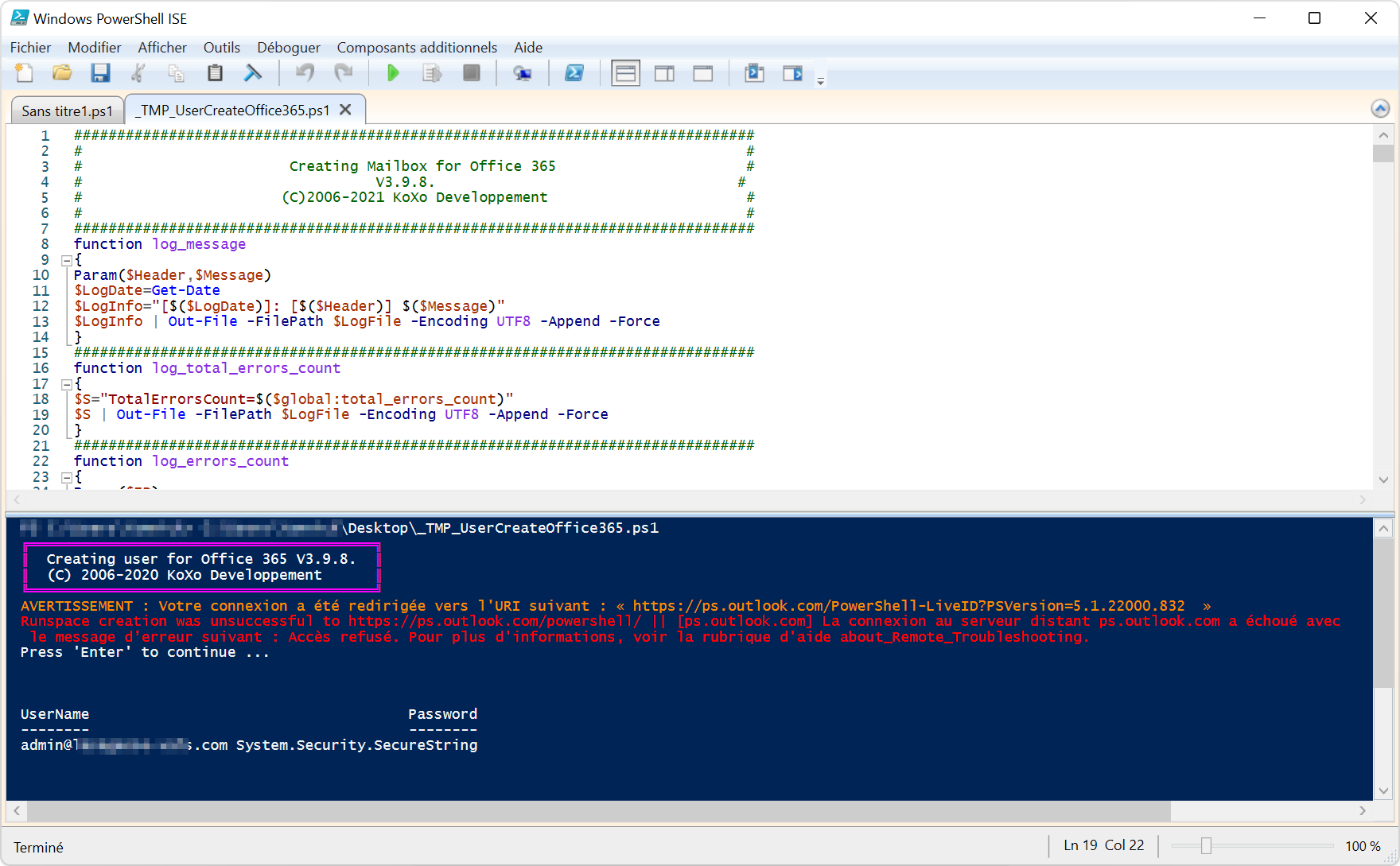
Task: Click the Ln 19 Col 22 indicator
Action: click(x=1104, y=845)
